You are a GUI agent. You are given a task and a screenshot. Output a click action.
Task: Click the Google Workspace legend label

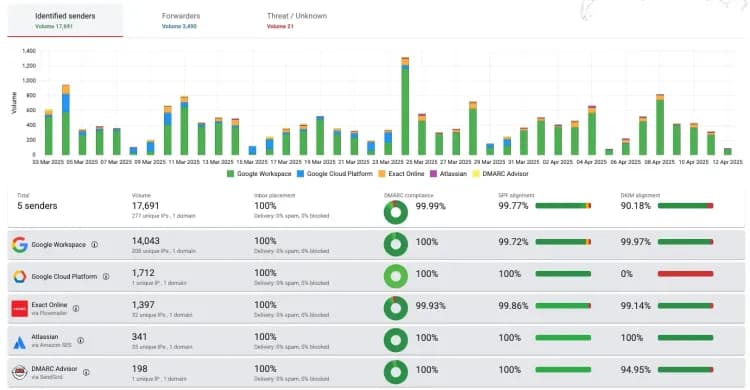(x=264, y=174)
